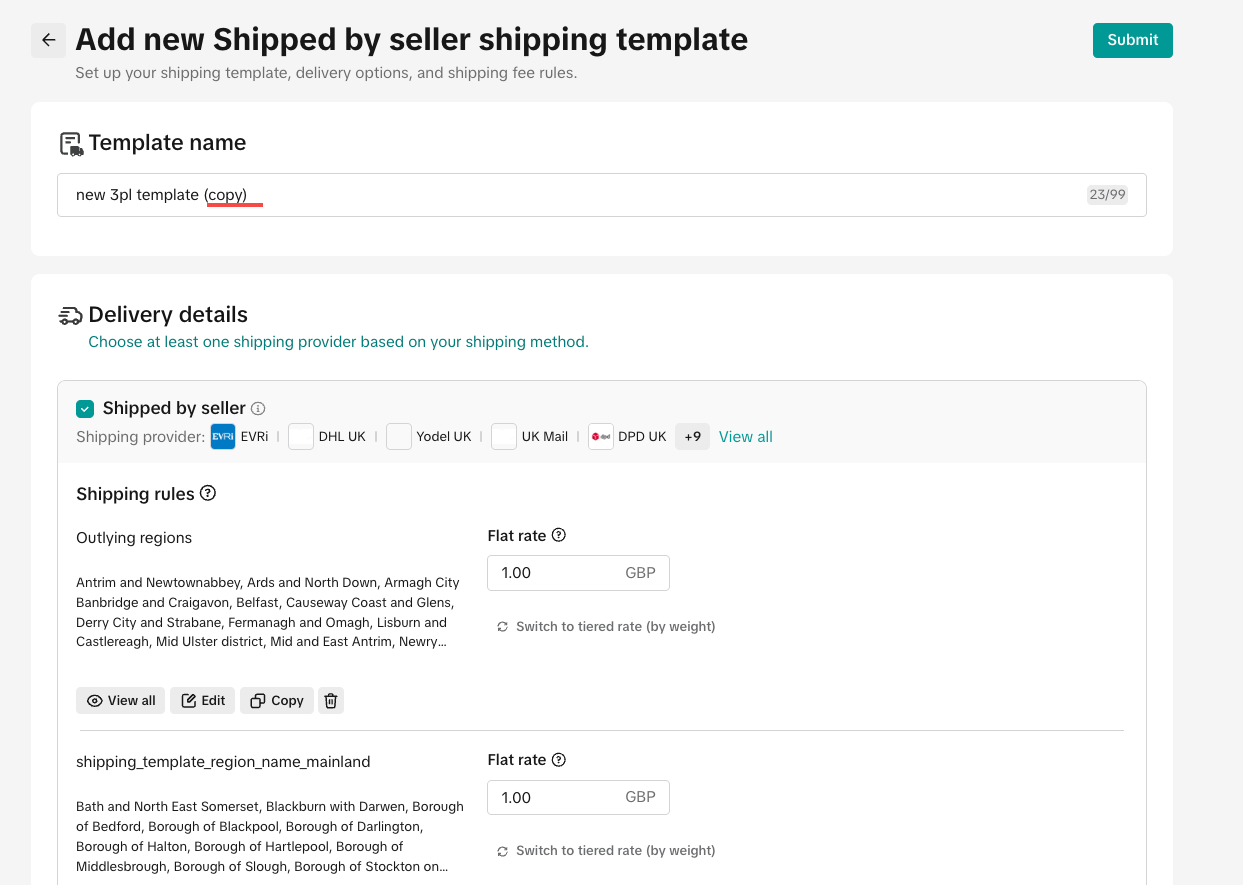Image resolution: width=1243 pixels, height=885 pixels.
Task: Click the DPD UK provider logo
Action: [x=601, y=437]
